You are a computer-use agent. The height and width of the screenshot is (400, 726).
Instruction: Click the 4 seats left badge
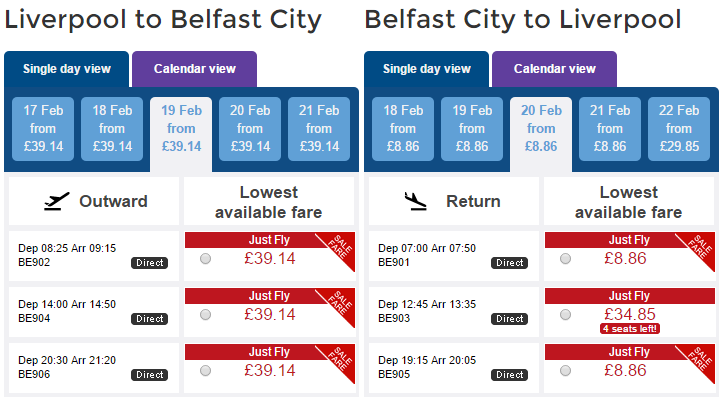630,329
